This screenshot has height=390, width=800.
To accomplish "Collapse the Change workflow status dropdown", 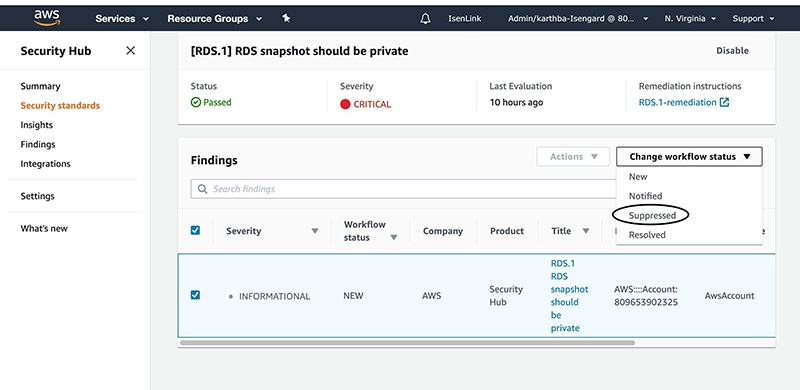I will tap(689, 157).
